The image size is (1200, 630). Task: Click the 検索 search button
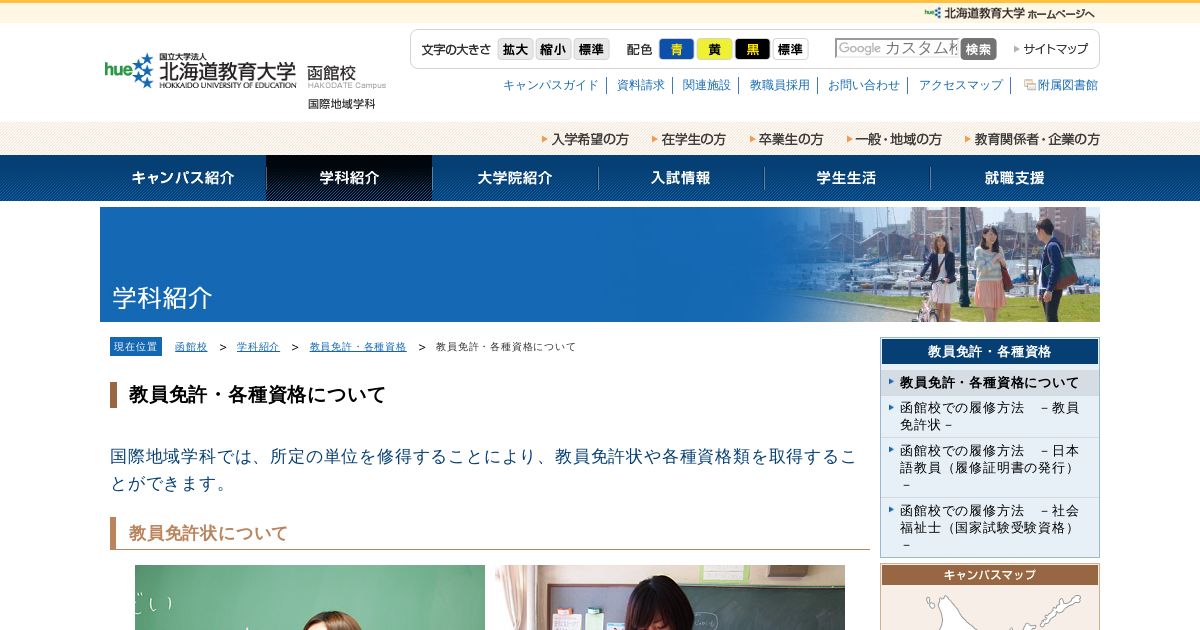pyautogui.click(x=979, y=49)
